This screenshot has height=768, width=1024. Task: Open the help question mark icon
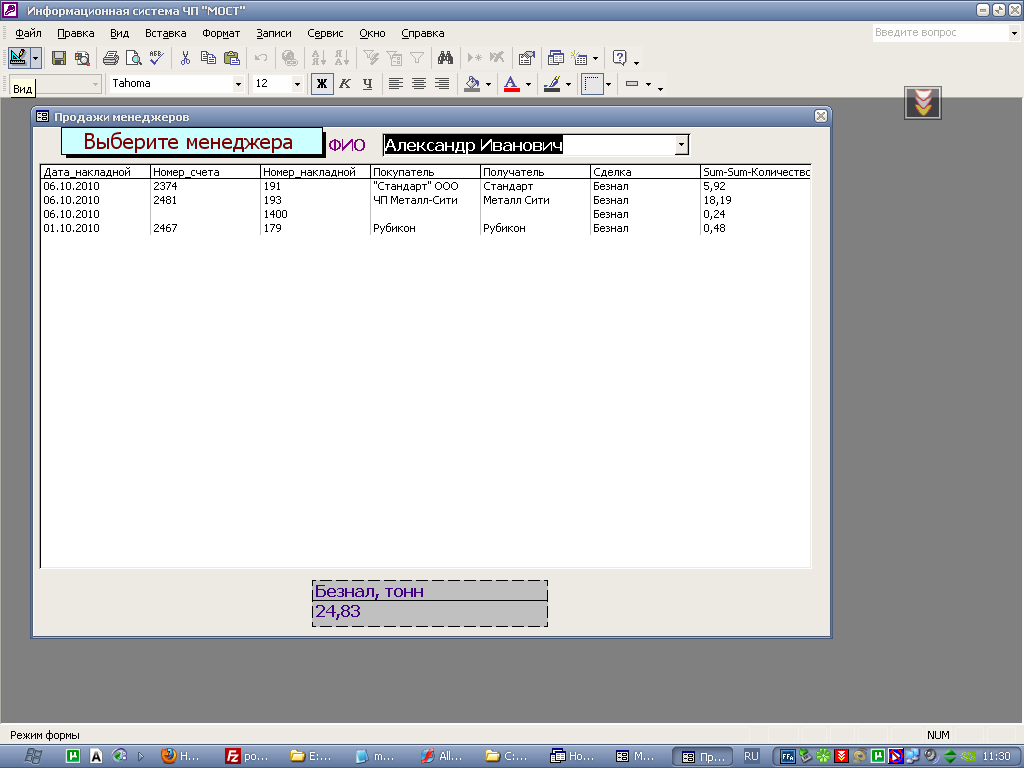(619, 58)
